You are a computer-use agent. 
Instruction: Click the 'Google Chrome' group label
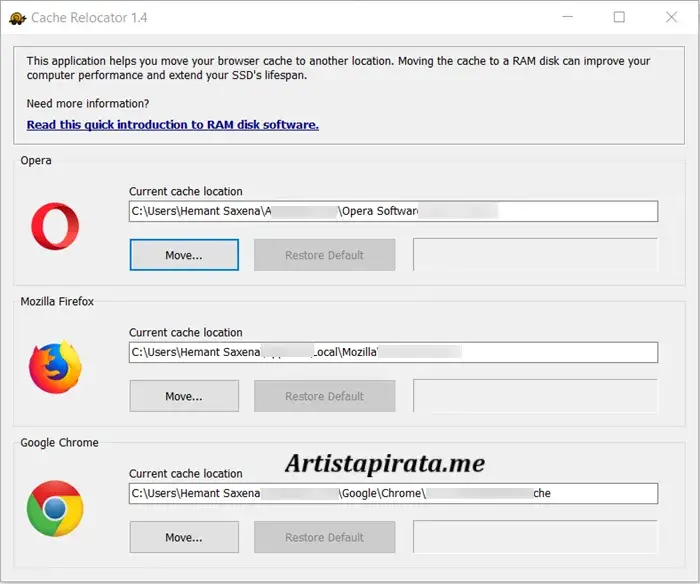pyautogui.click(x=59, y=442)
